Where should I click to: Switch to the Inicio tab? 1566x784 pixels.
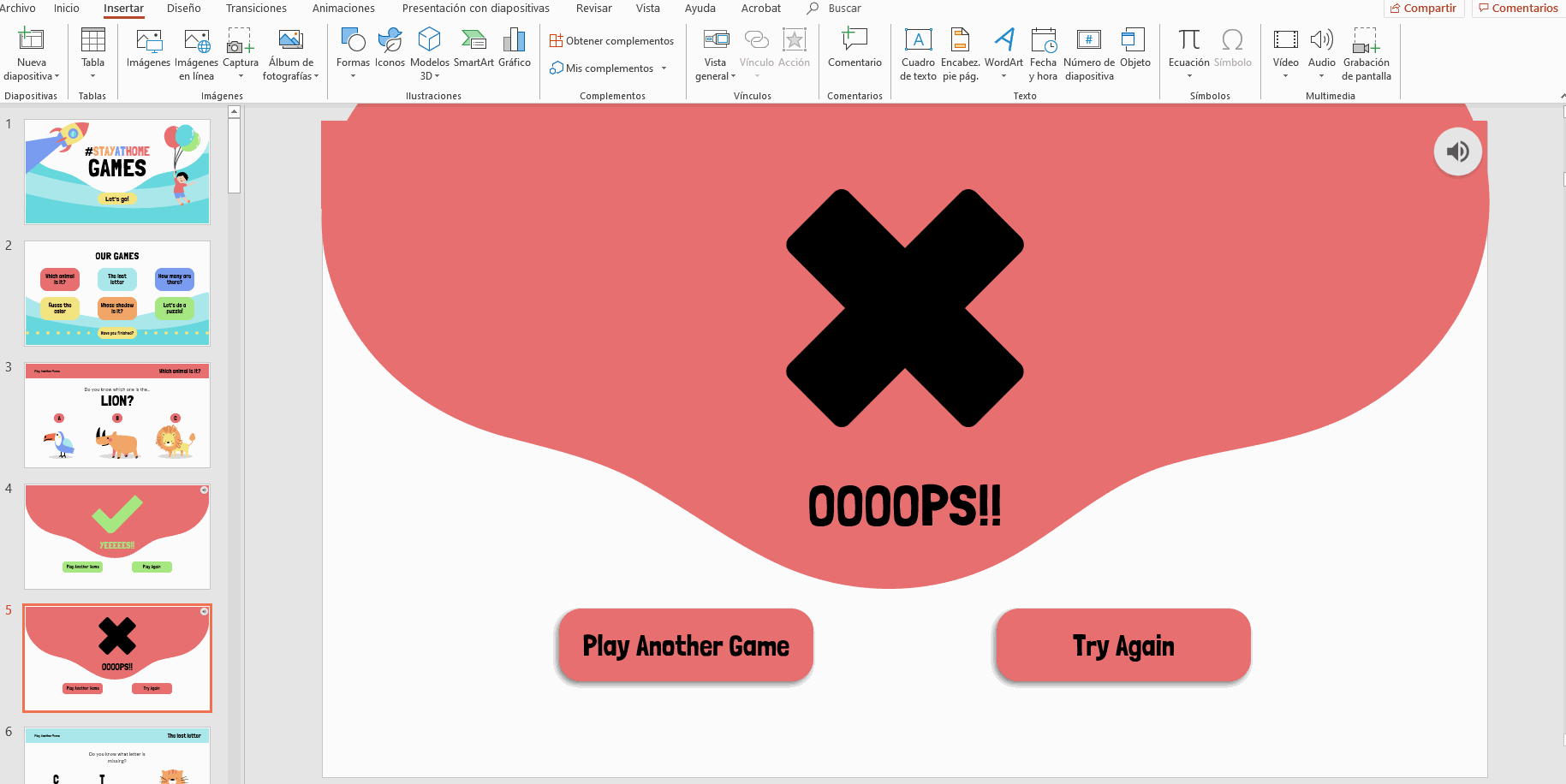[67, 8]
